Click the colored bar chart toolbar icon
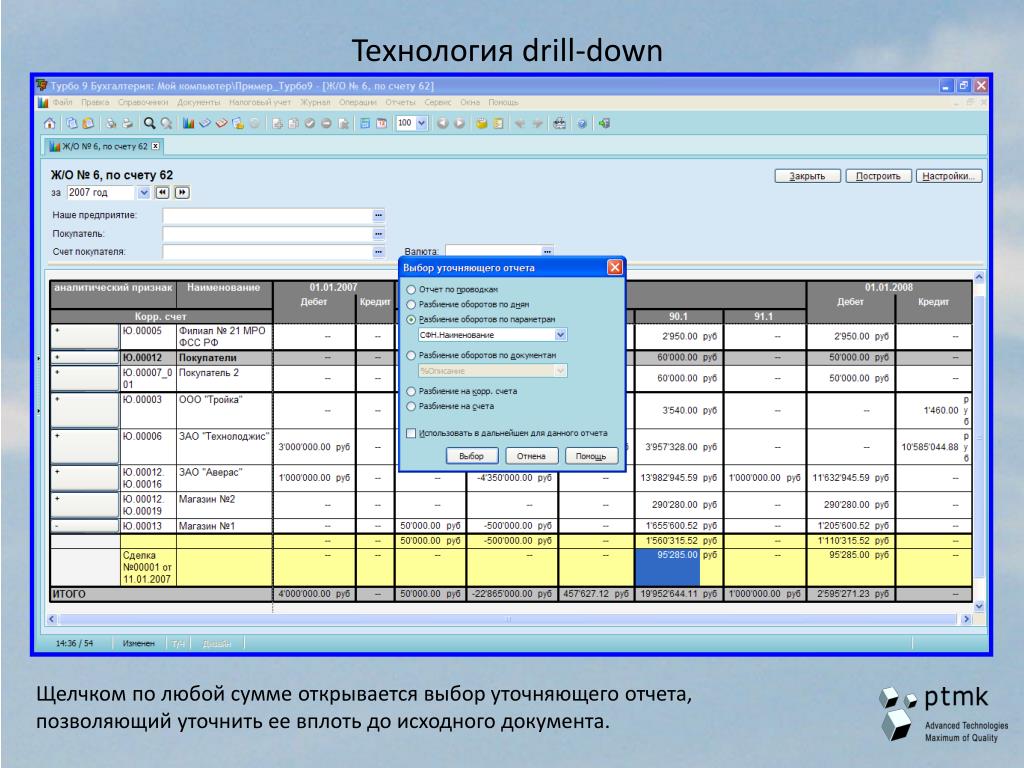The image size is (1024, 768). coord(188,123)
